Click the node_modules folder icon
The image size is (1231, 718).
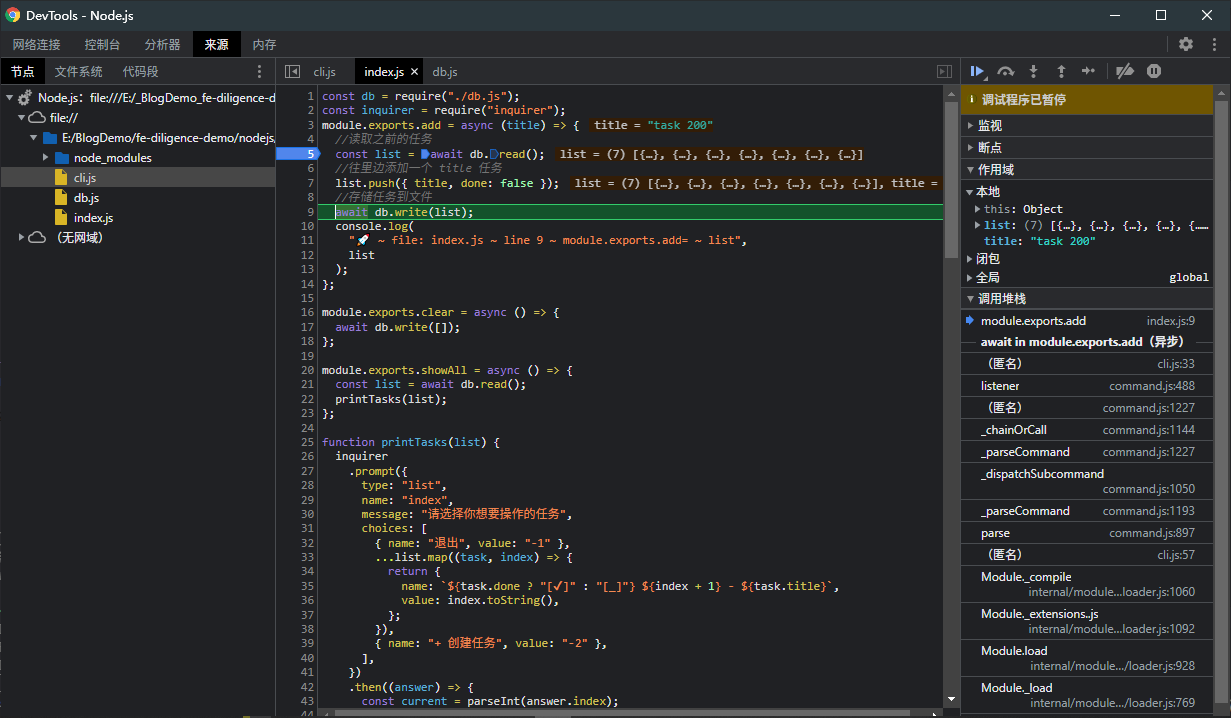pos(62,158)
